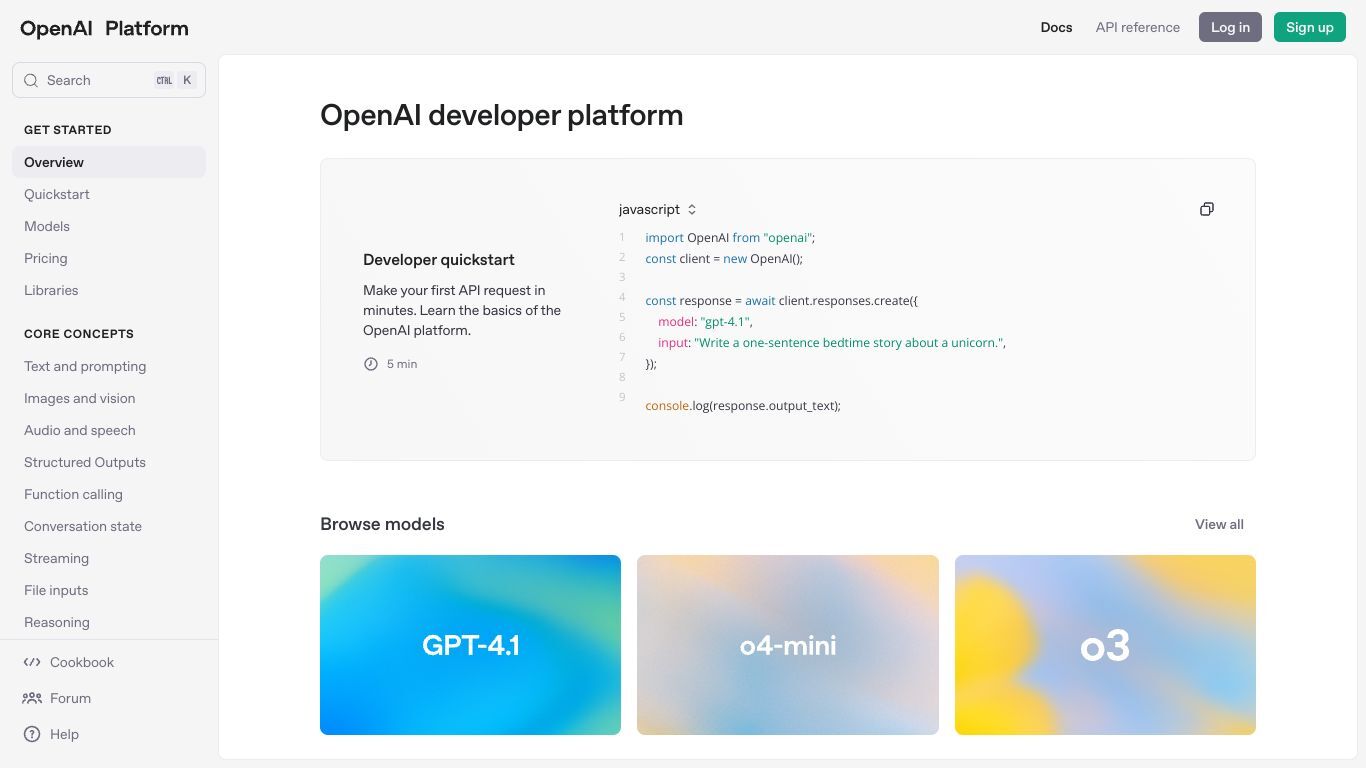Select Overview in the sidebar
This screenshot has height=768, width=1366.
point(109,162)
